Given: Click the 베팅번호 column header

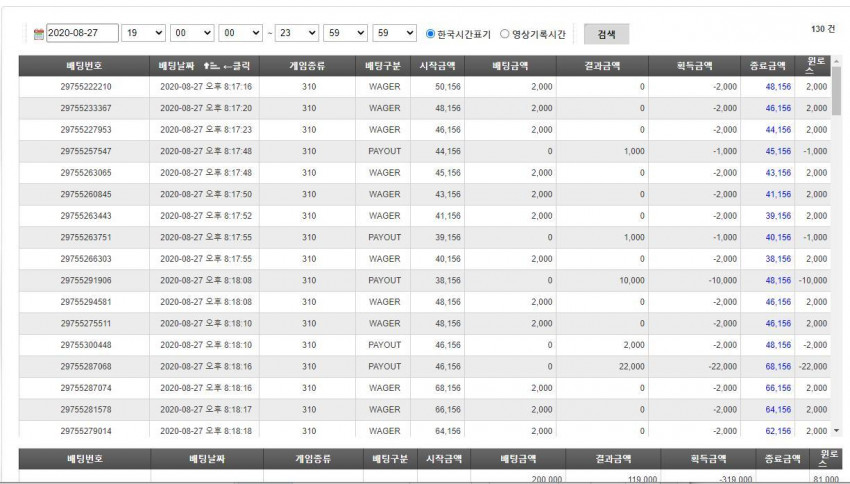Looking at the screenshot, I should pyautogui.click(x=85, y=66).
